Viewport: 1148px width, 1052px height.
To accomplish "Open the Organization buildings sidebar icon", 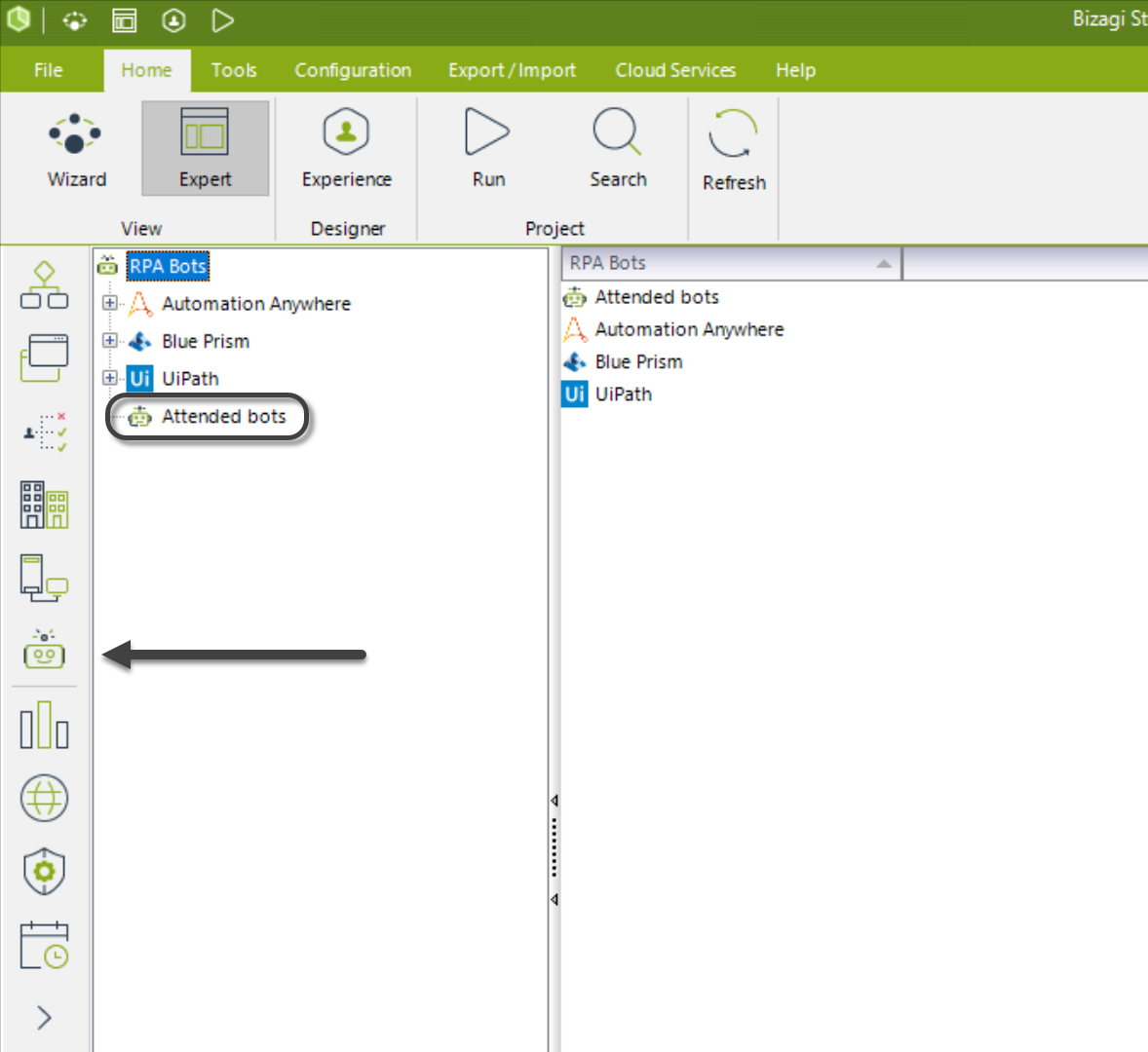I will coord(44,505).
